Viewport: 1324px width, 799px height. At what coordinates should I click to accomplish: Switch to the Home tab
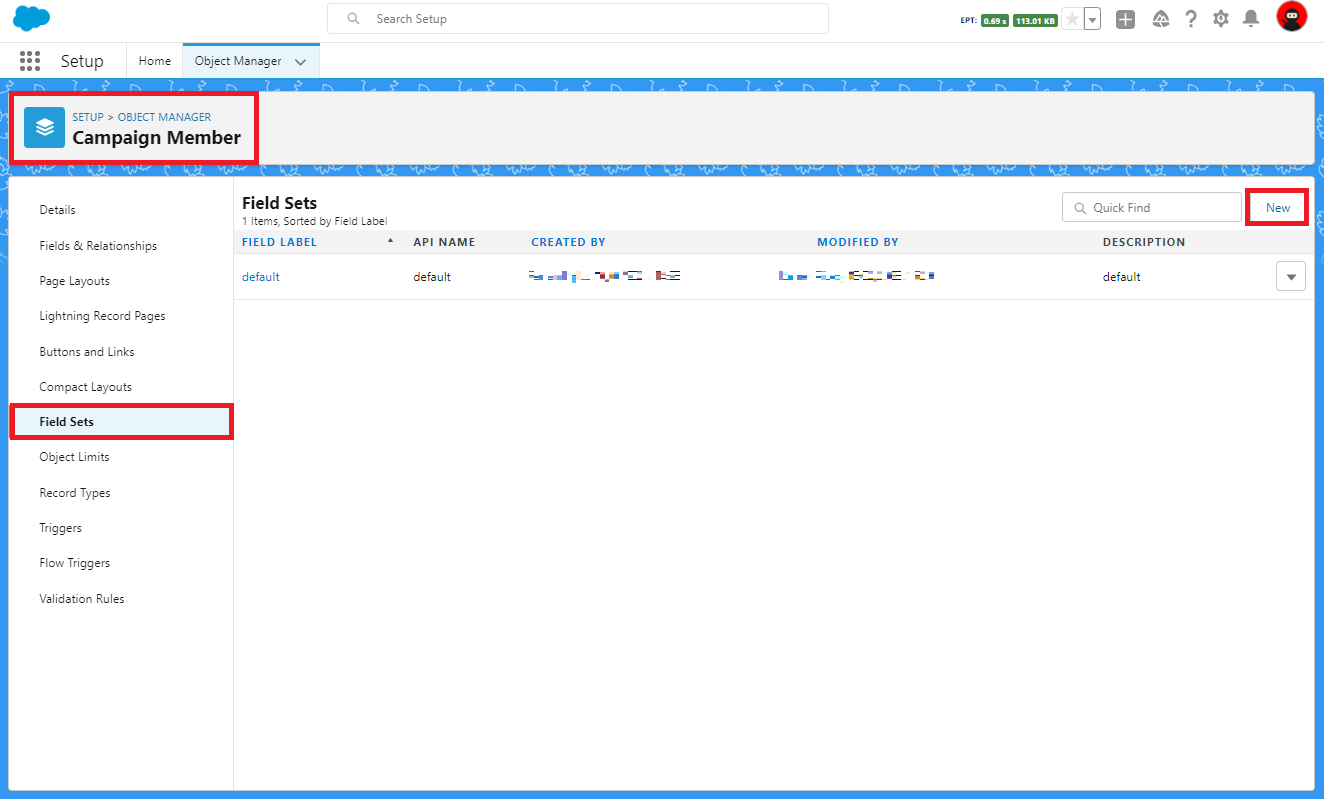click(x=154, y=60)
